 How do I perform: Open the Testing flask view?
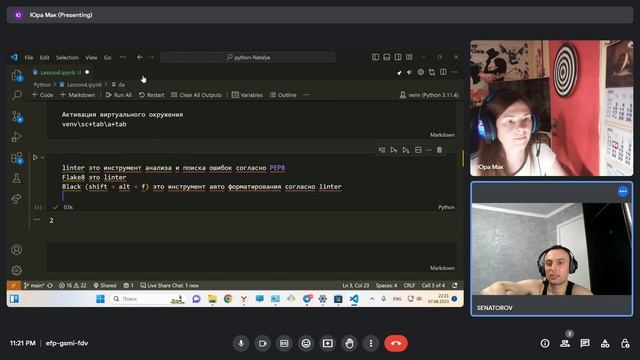pos(16,178)
